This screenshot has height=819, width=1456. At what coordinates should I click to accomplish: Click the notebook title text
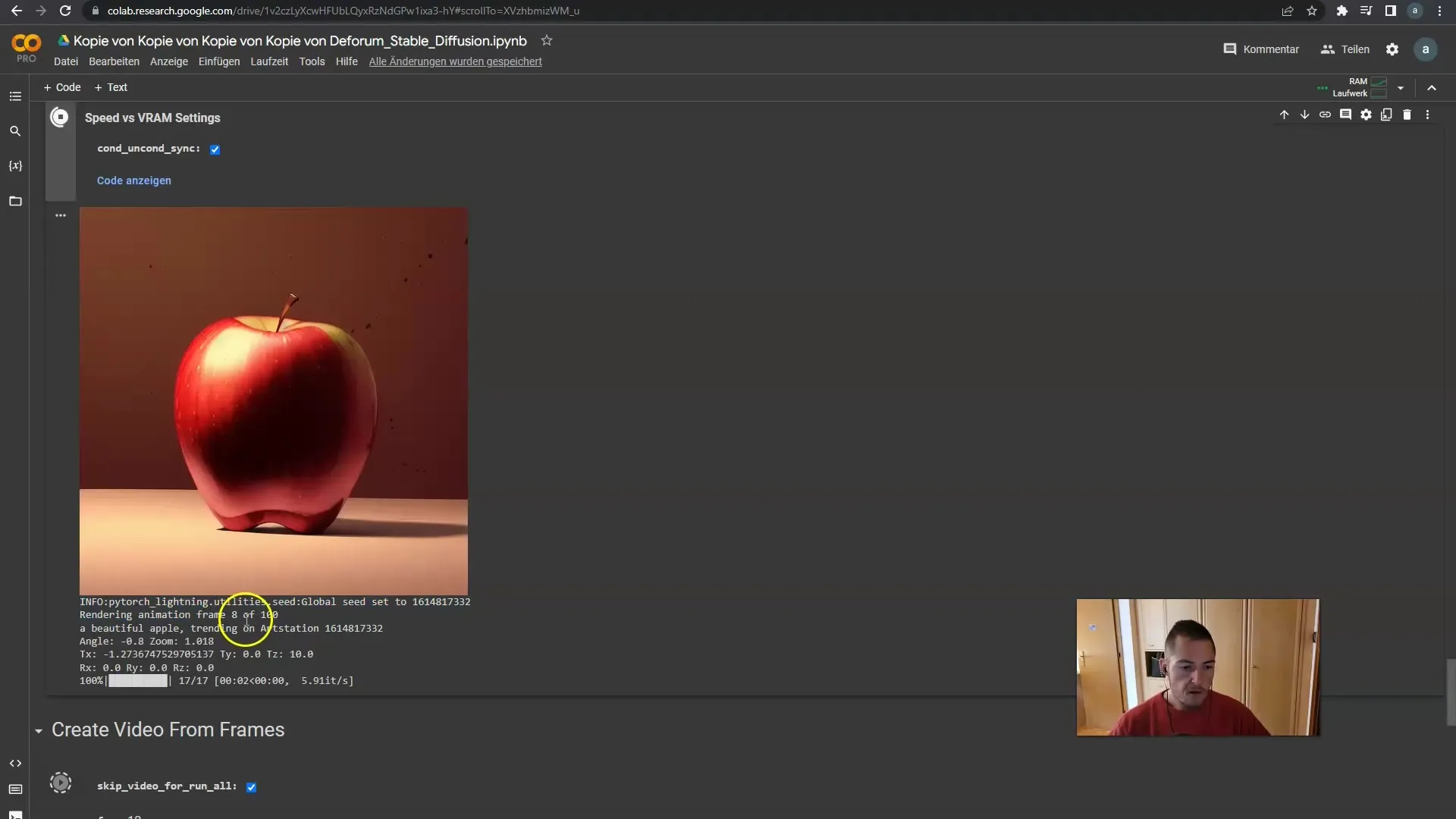(300, 41)
